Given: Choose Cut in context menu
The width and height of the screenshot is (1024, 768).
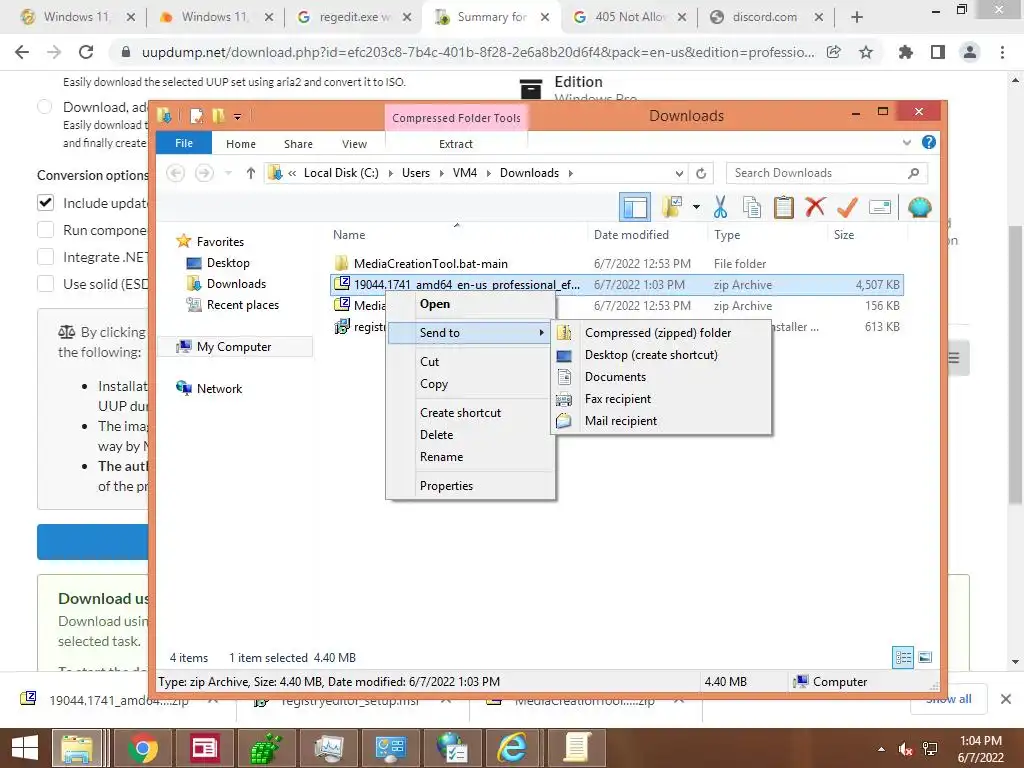Looking at the screenshot, I should pyautogui.click(x=470, y=361).
